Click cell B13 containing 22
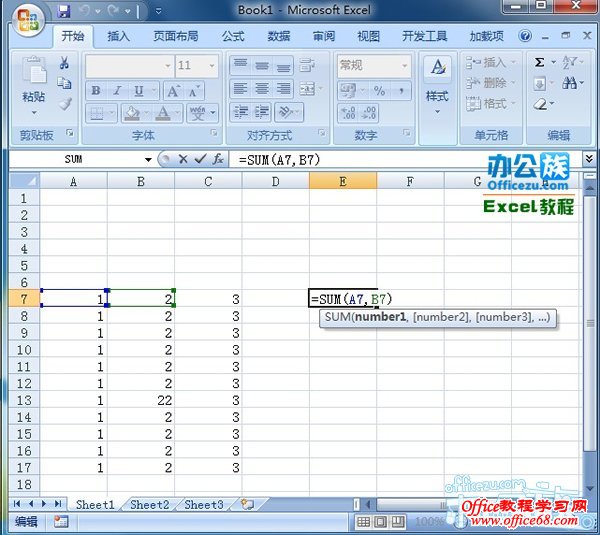This screenshot has height=535, width=600. [x=141, y=400]
